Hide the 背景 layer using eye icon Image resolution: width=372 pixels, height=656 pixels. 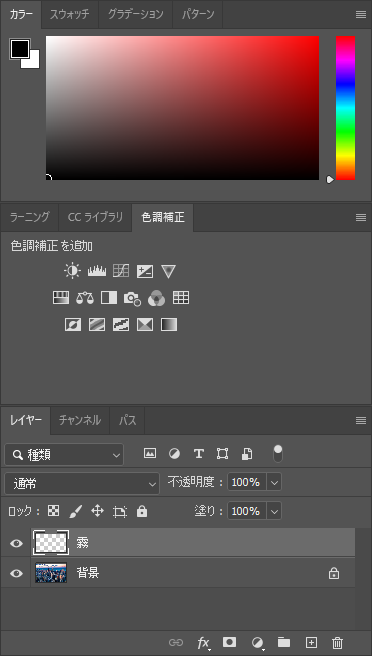[16, 573]
